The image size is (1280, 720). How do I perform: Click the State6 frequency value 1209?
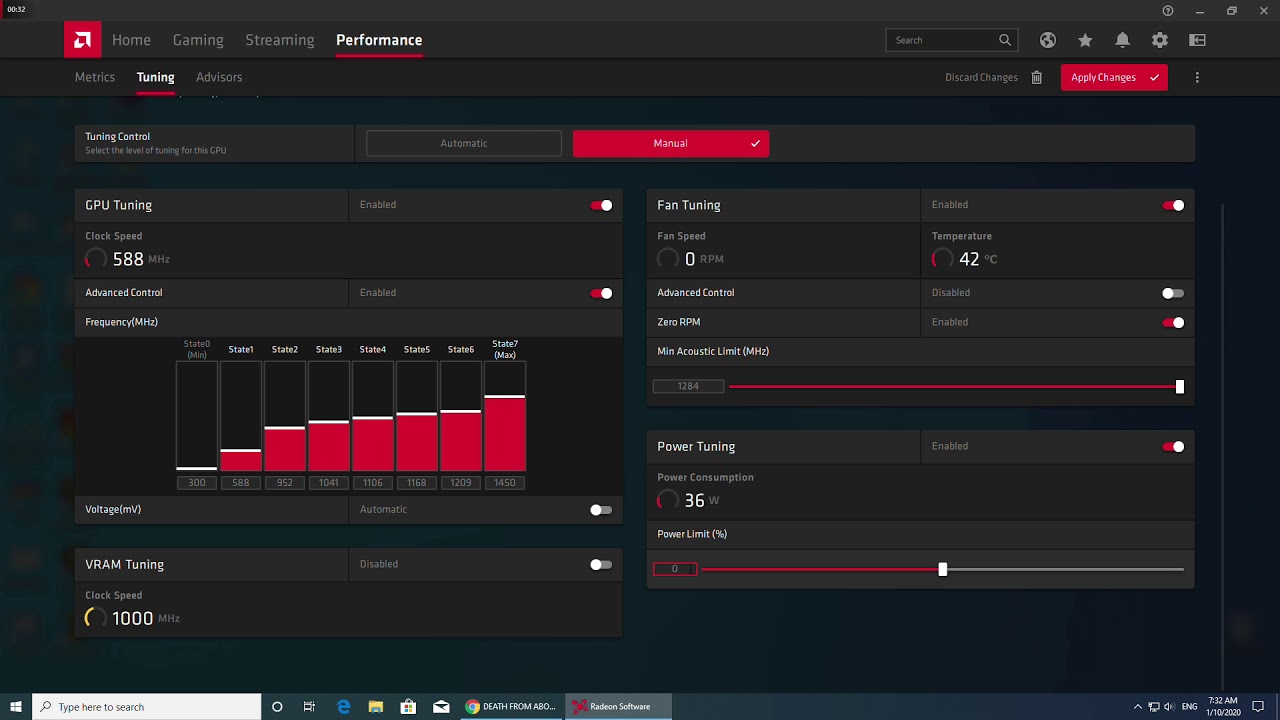461,483
